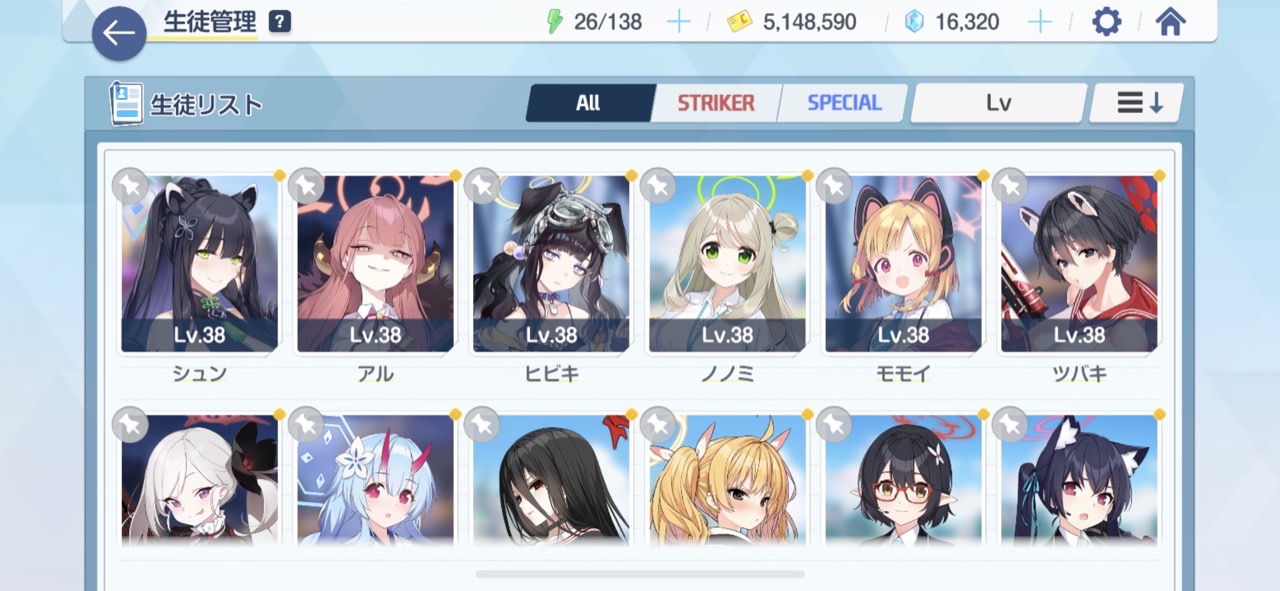Switch to the SPECIAL tab
The image size is (1280, 591).
pos(844,103)
